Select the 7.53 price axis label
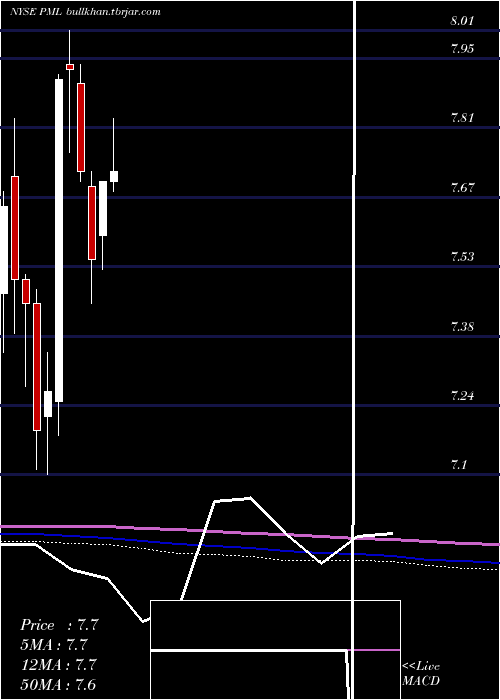This screenshot has width=500, height=700. [x=462, y=257]
